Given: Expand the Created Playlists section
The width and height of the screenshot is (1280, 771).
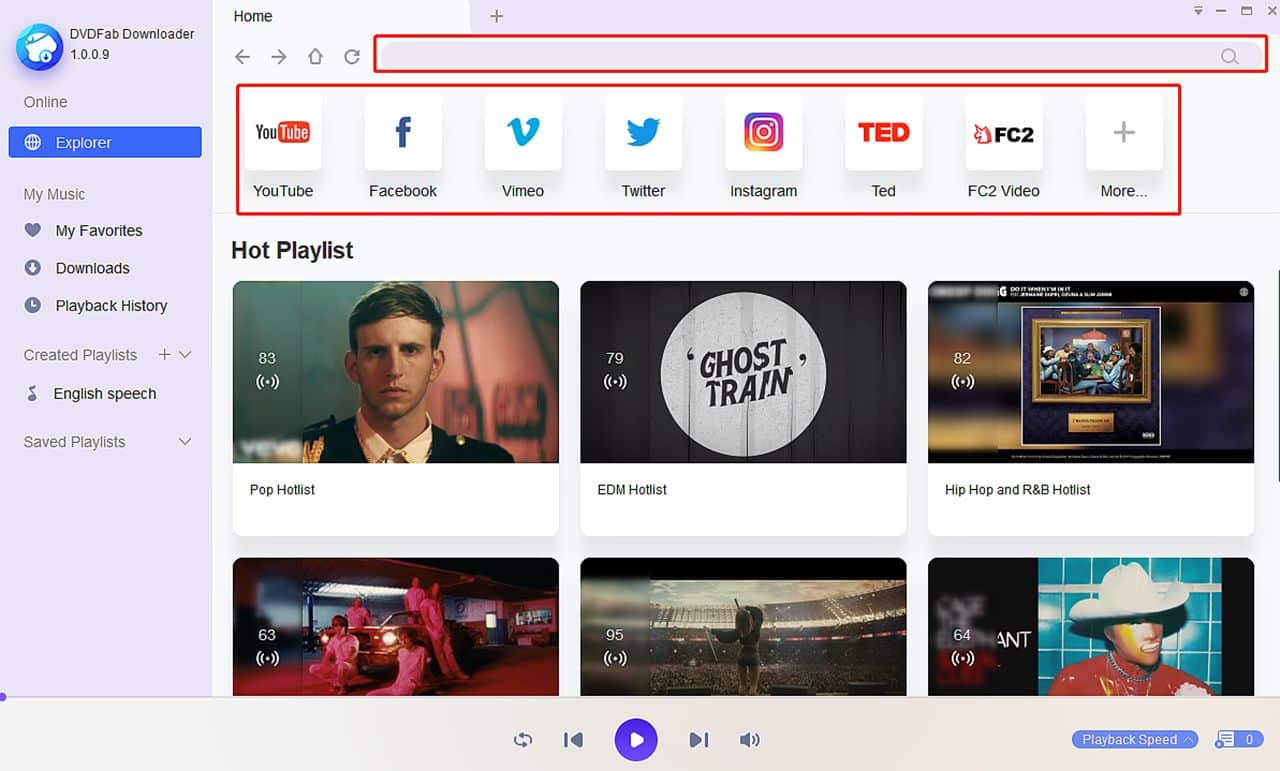Looking at the screenshot, I should tap(185, 354).
